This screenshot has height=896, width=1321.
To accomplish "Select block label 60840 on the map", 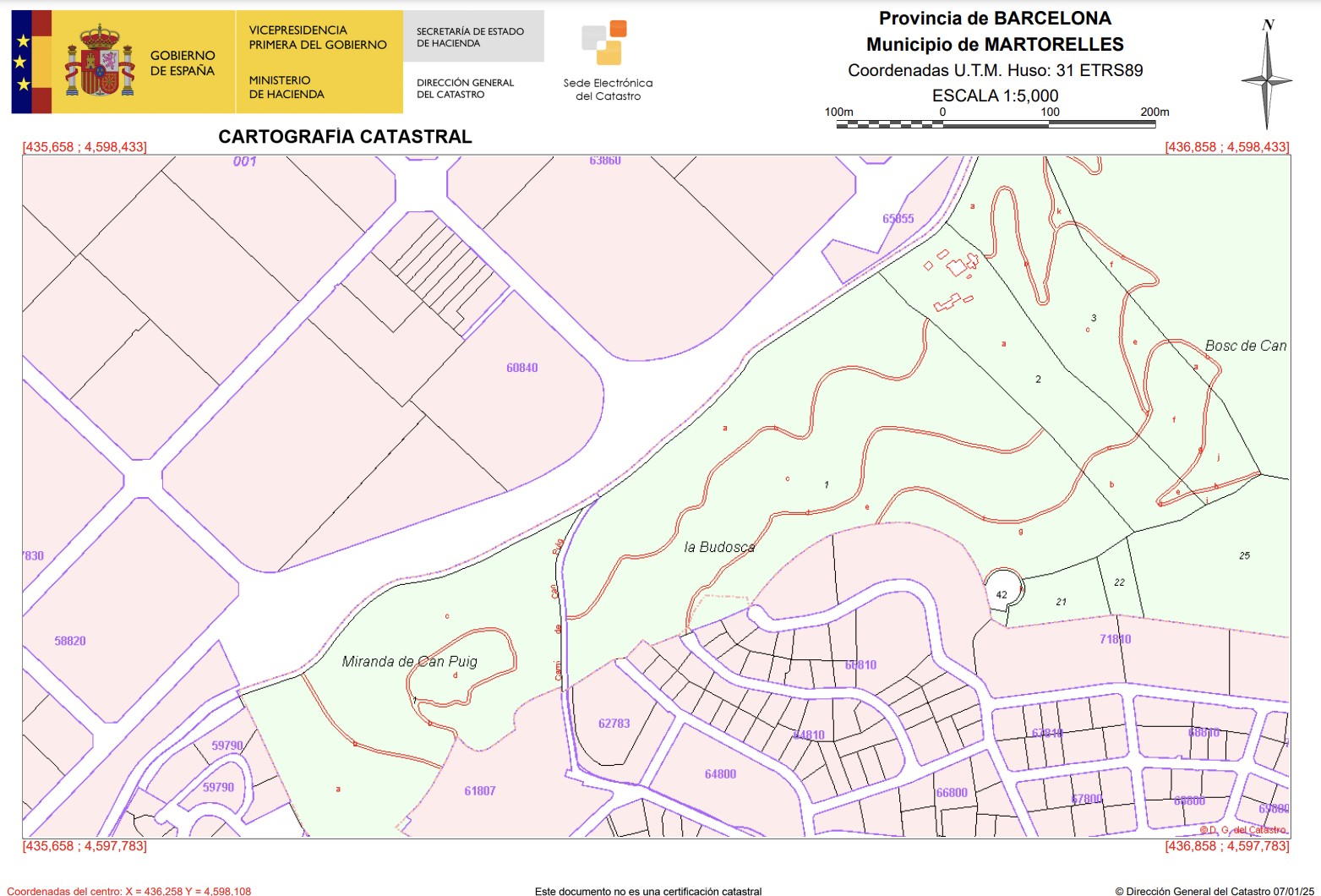I will coord(521,368).
